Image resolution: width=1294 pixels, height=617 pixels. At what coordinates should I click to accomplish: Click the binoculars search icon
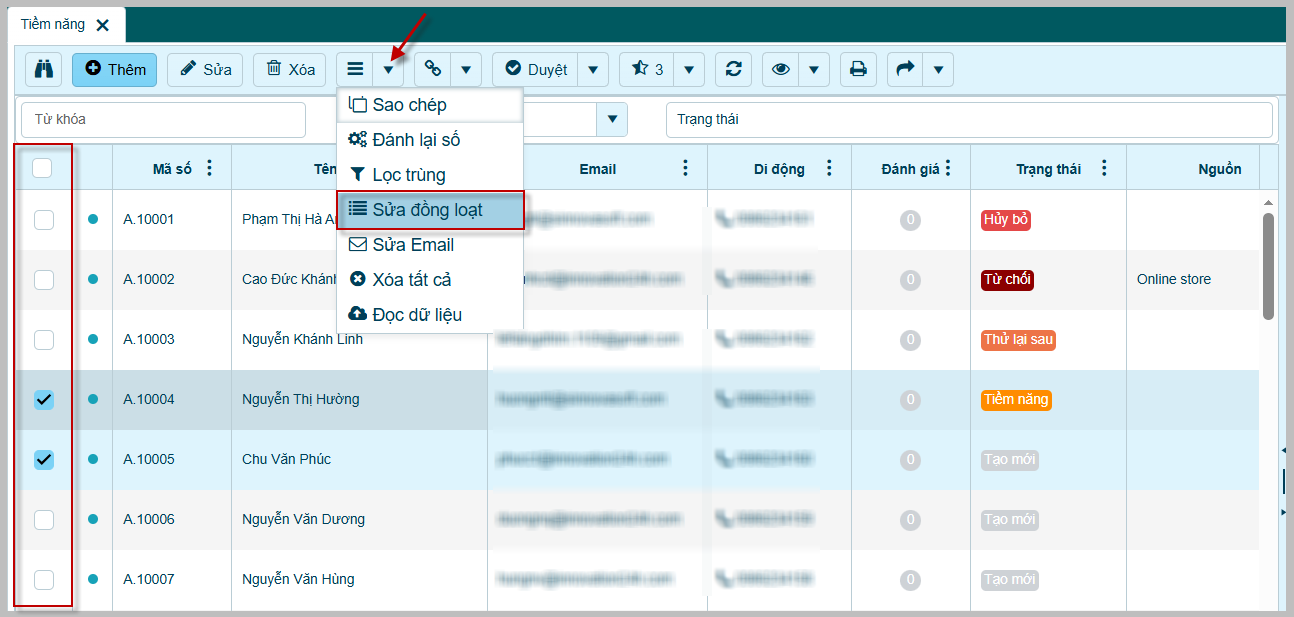pos(43,69)
